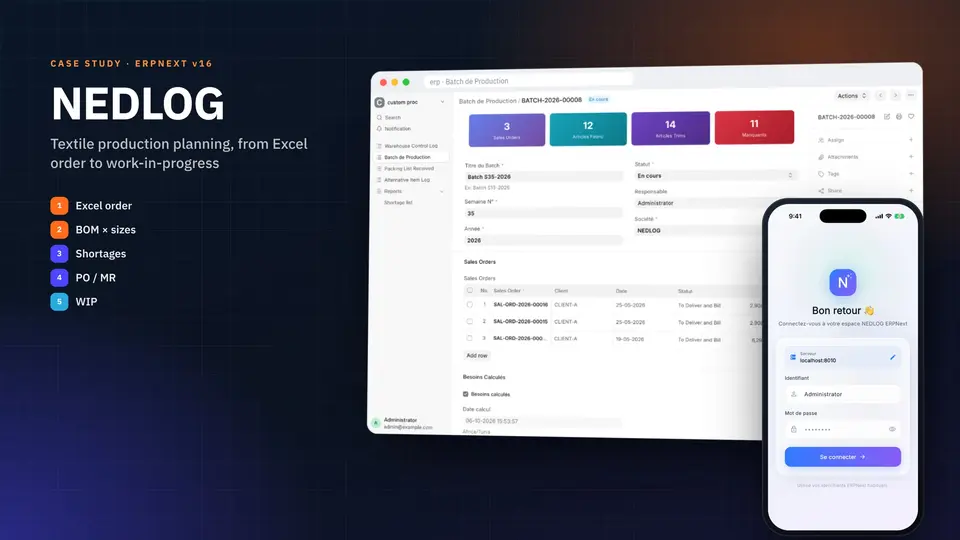Image resolution: width=960 pixels, height=540 pixels.
Task: Tap the NEDLOG N app logo on phone
Action: 842,282
